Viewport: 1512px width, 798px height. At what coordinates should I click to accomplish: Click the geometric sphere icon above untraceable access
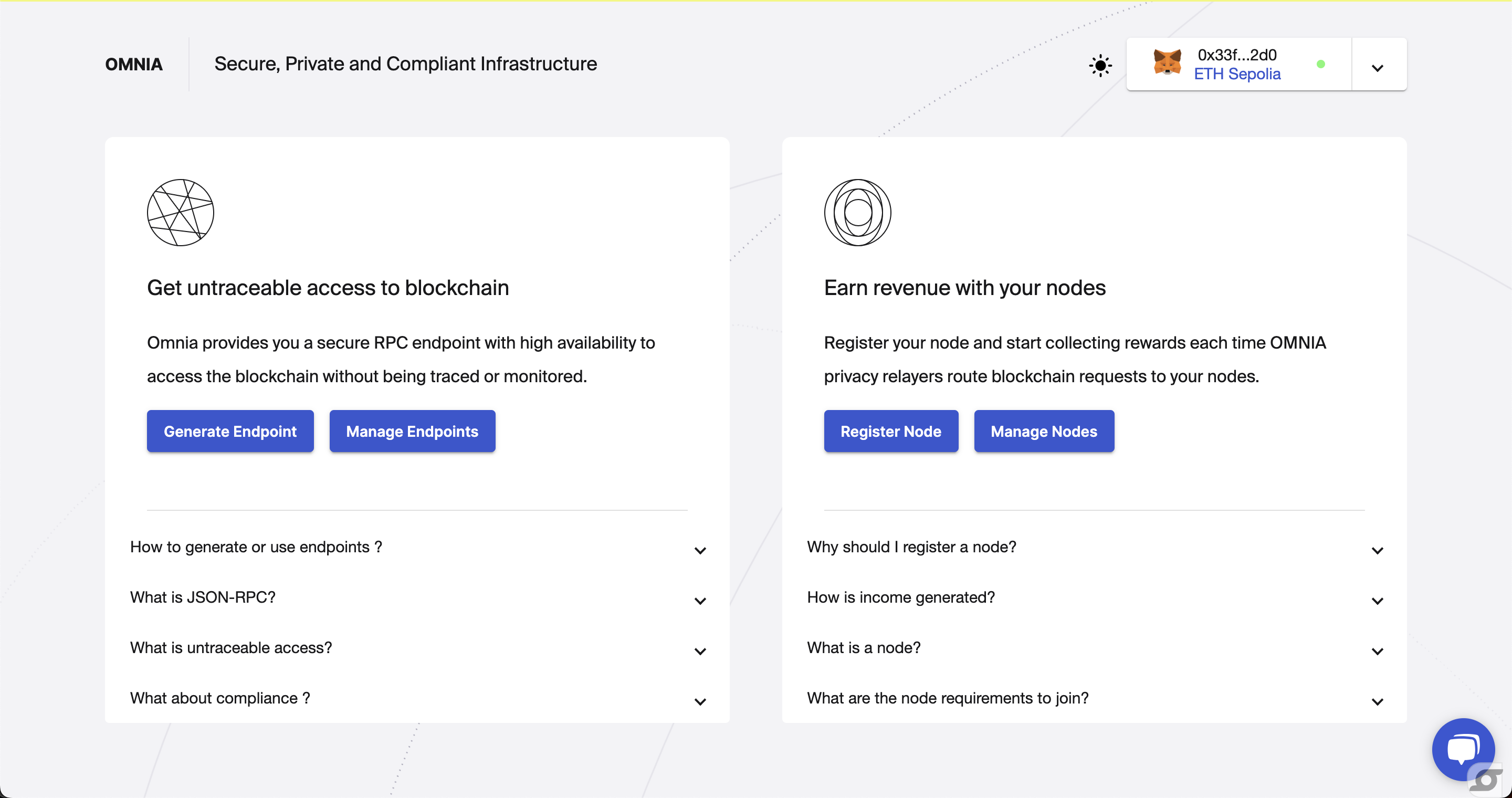[x=180, y=213]
